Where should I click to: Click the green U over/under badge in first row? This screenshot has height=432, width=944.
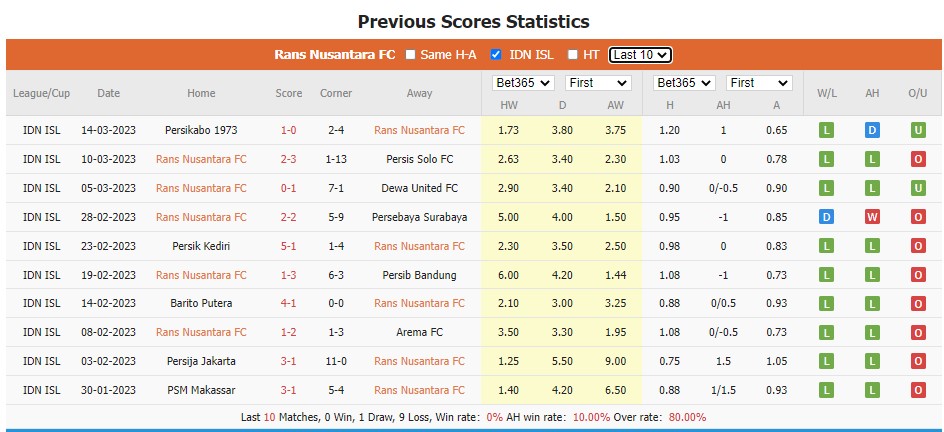917,130
